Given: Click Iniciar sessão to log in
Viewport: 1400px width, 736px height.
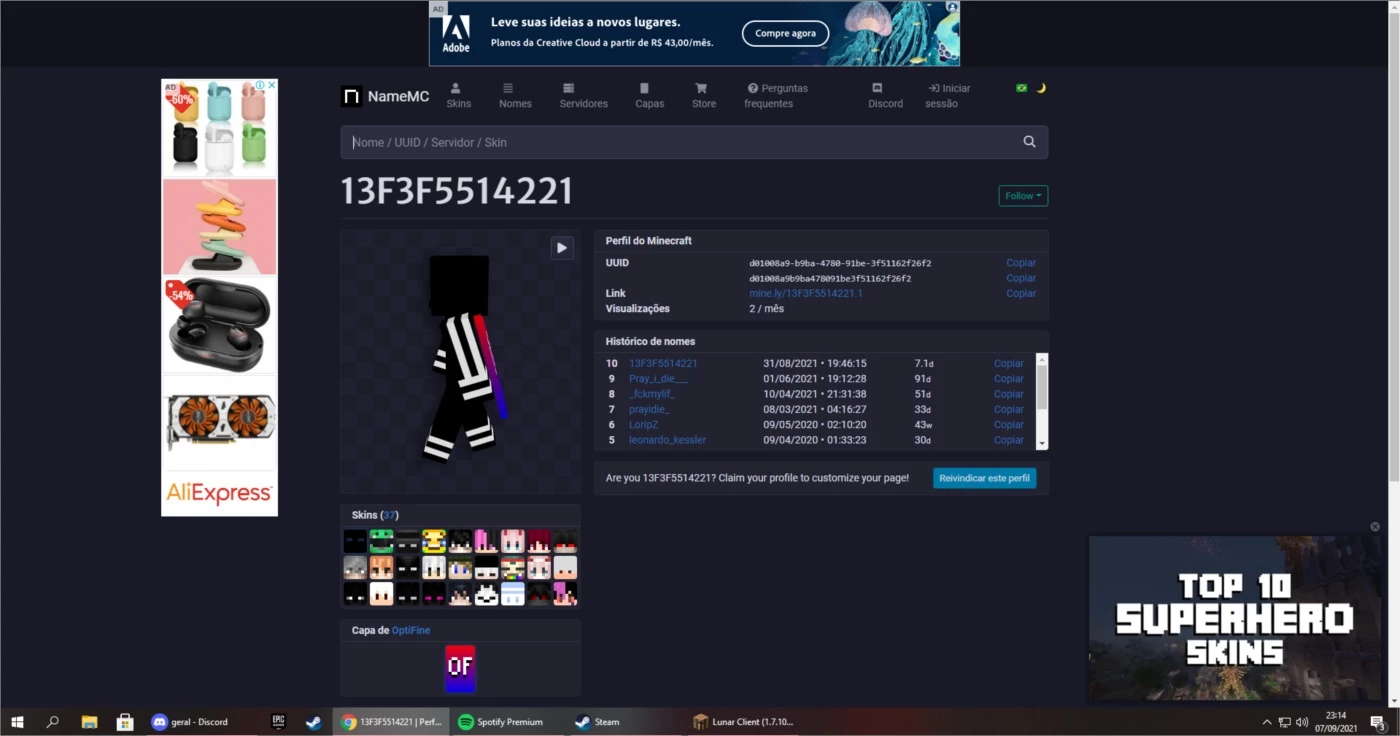Looking at the screenshot, I should coord(948,96).
